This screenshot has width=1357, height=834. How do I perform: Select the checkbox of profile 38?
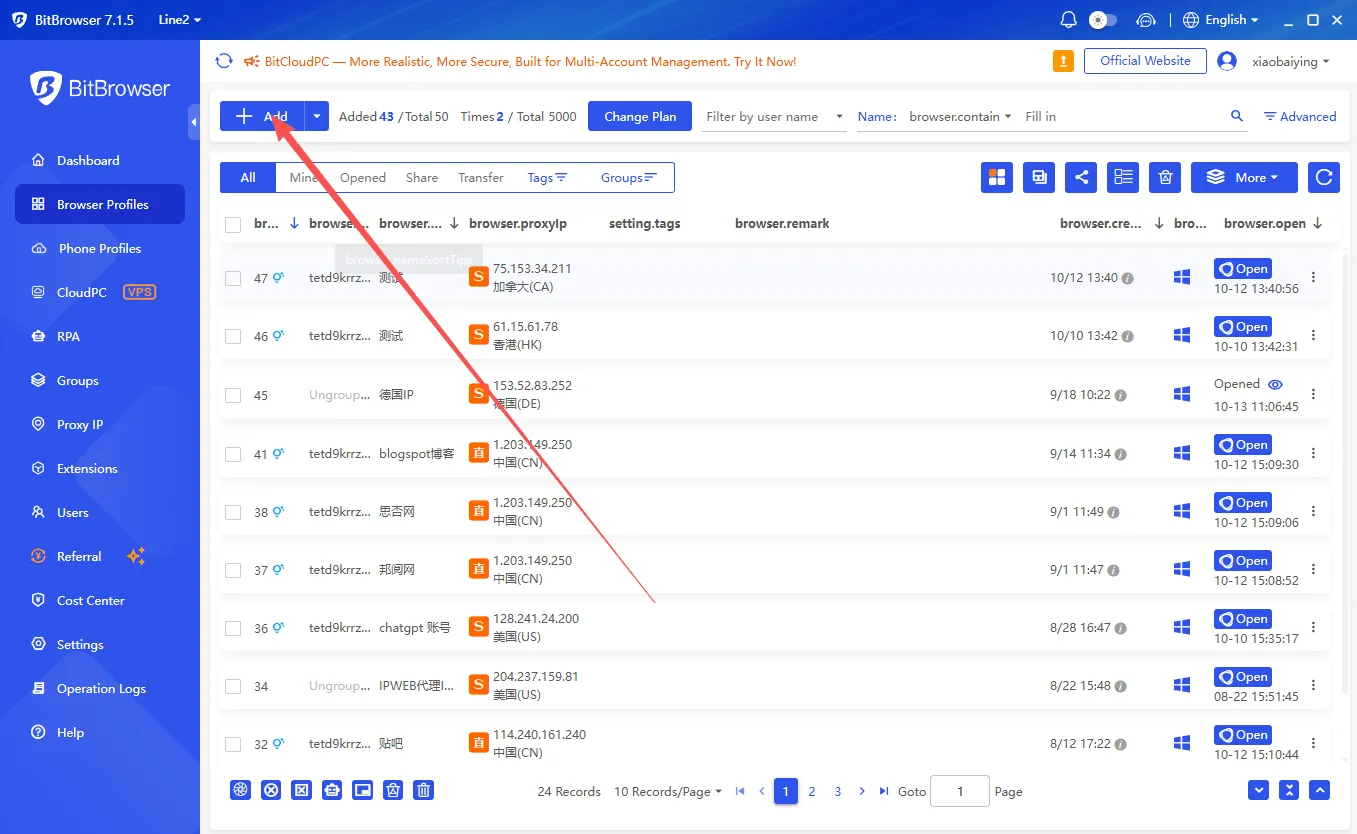pyautogui.click(x=233, y=512)
